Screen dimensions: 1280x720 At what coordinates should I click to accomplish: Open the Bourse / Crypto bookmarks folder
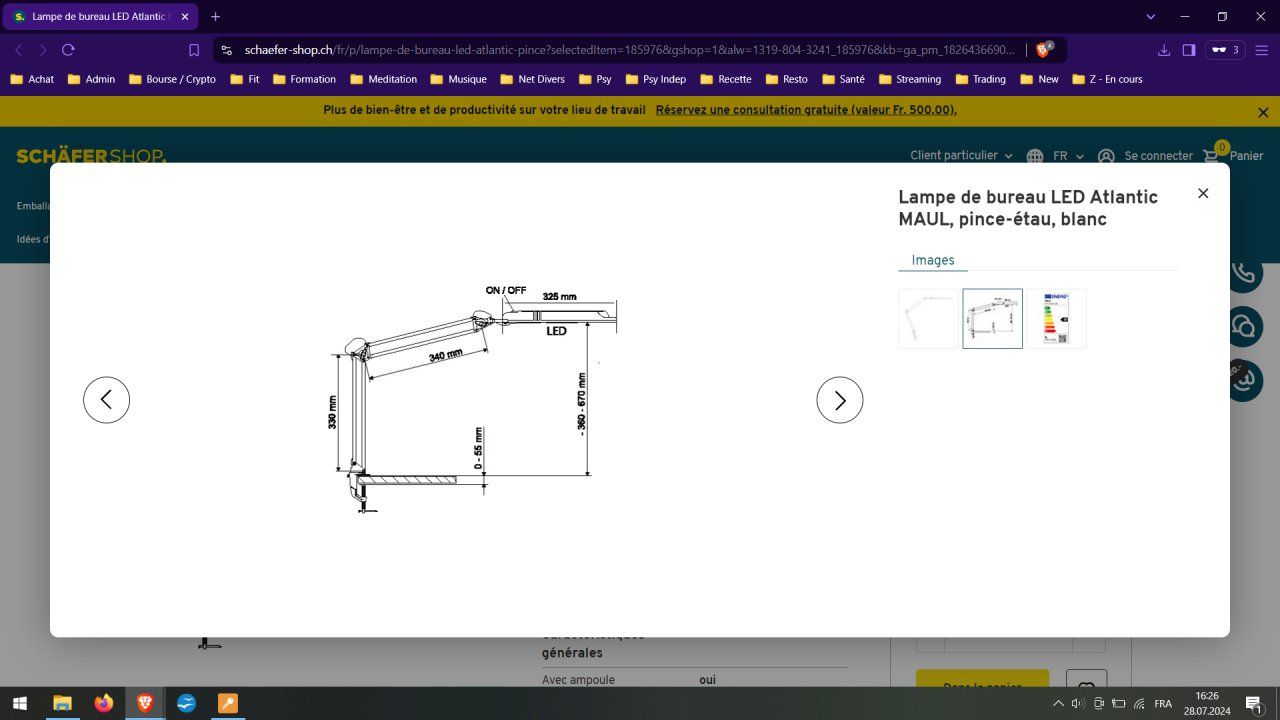[x=172, y=79]
